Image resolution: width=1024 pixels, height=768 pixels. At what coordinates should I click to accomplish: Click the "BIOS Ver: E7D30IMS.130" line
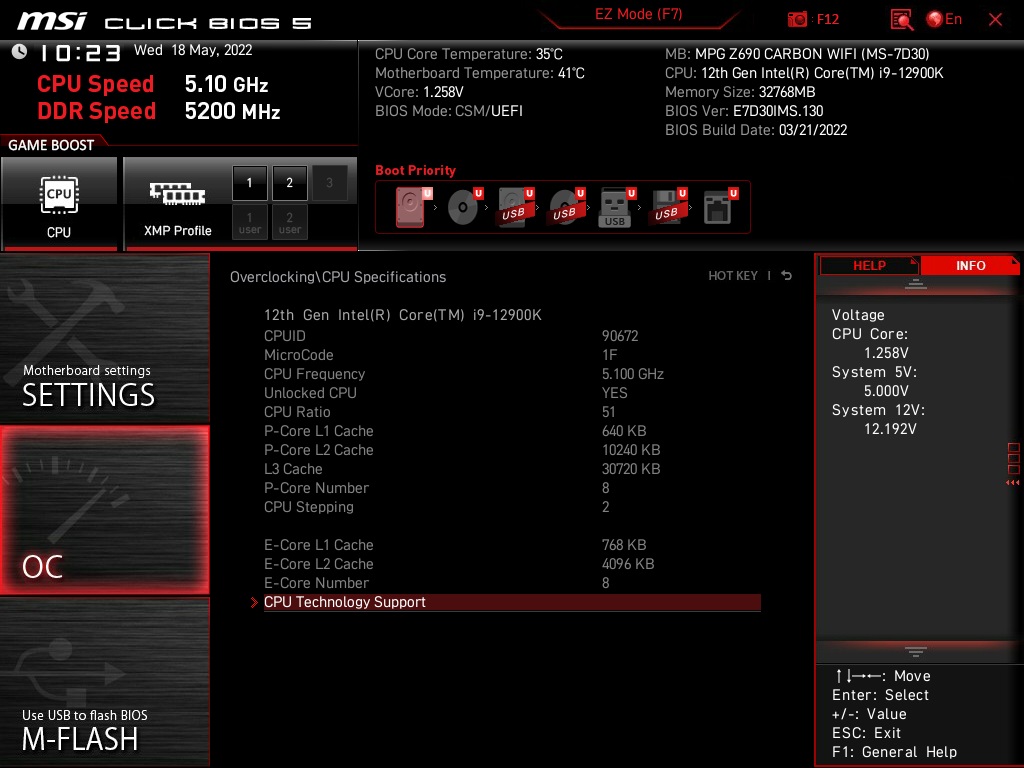pos(744,111)
